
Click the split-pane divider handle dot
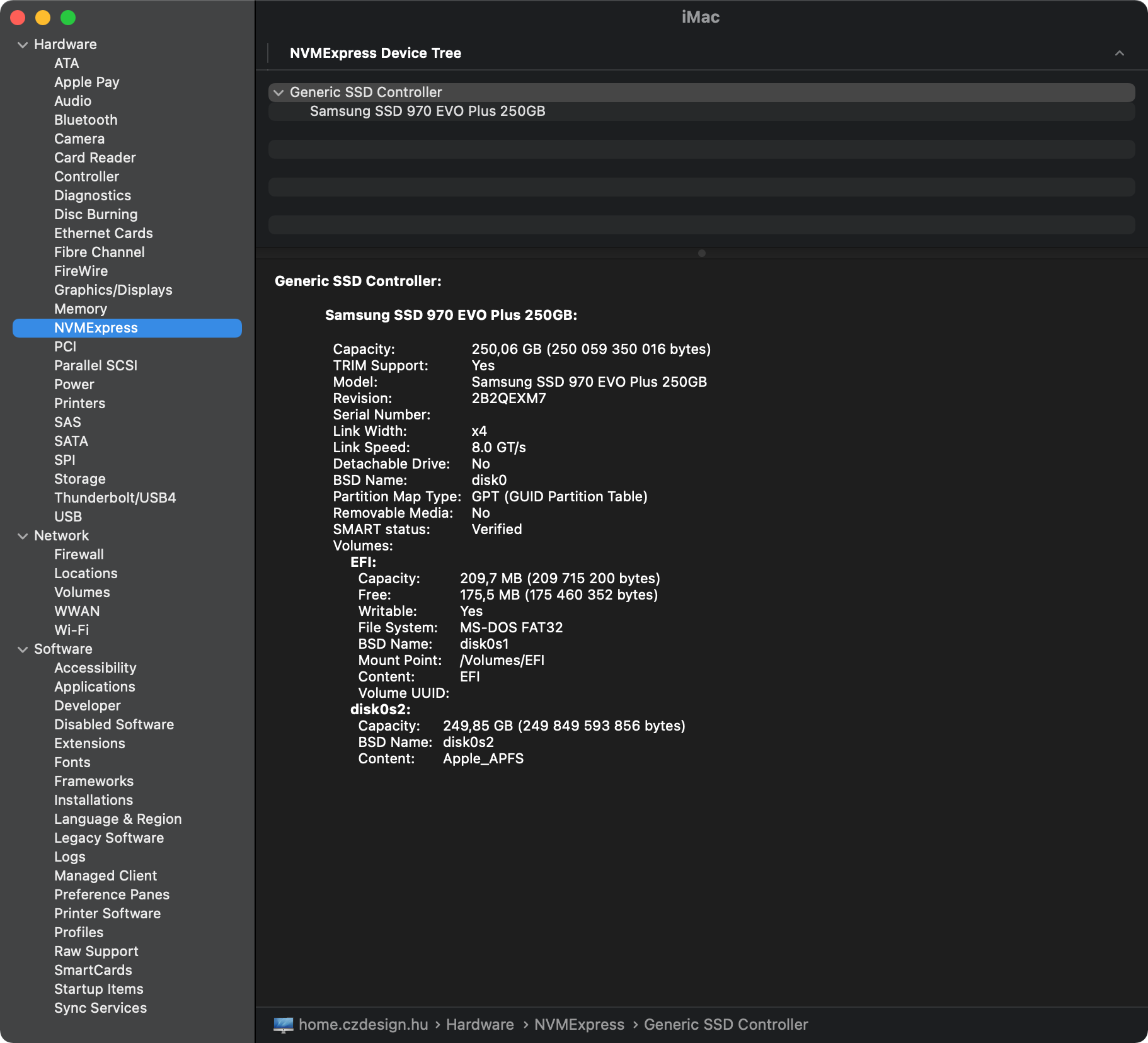click(702, 253)
